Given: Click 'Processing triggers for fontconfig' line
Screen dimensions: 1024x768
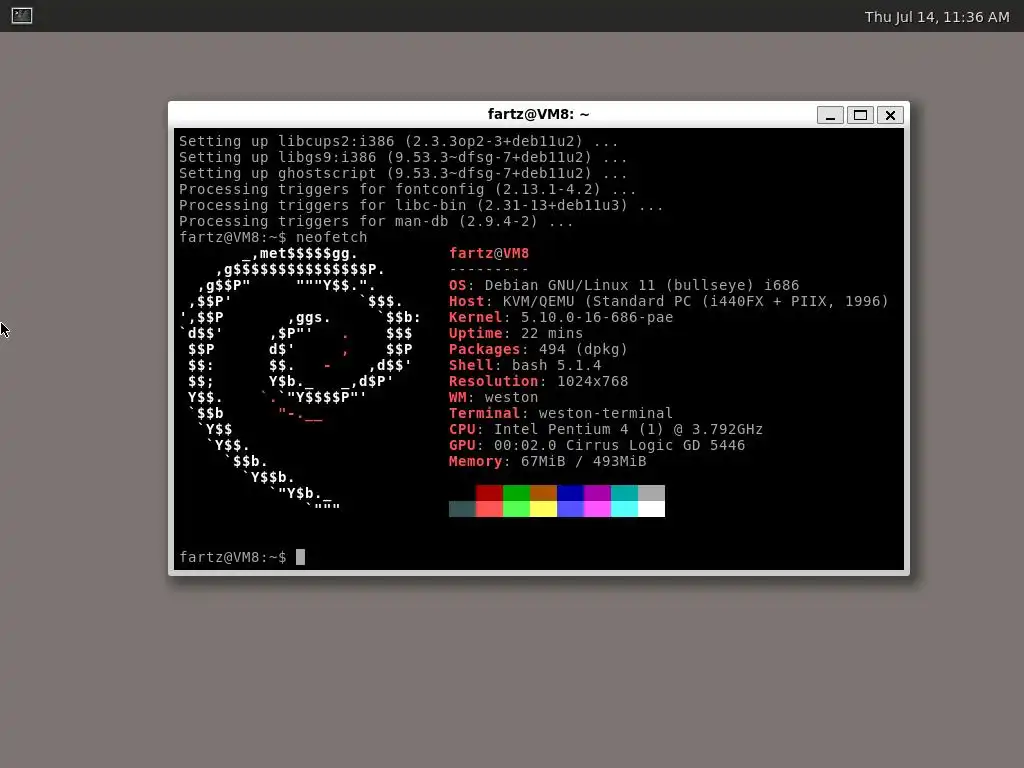Looking at the screenshot, I should pos(408,189).
